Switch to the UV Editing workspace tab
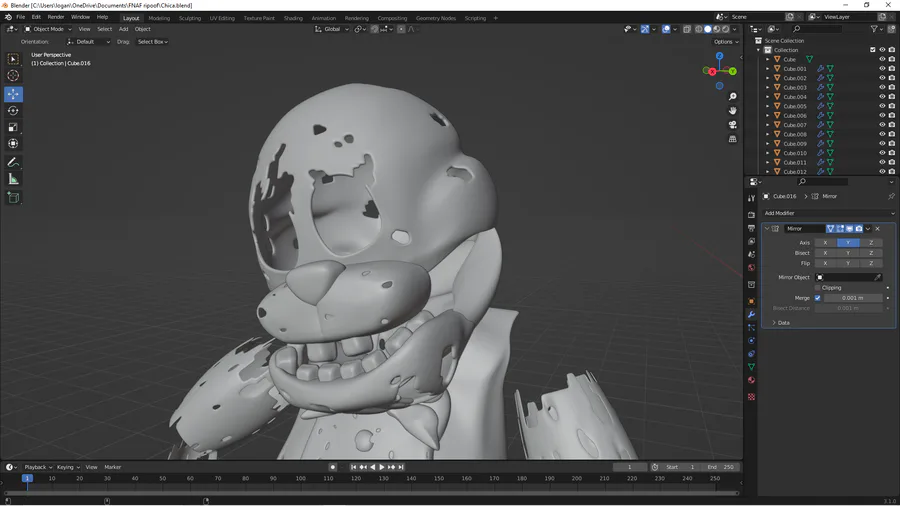 coord(222,18)
